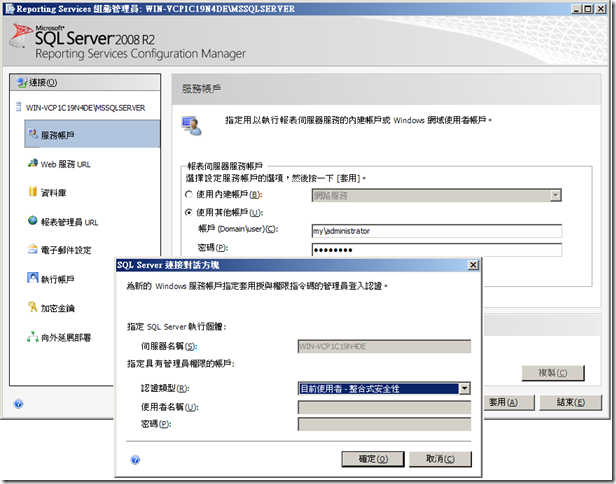Click the 複製(C) copy button
The height and width of the screenshot is (484, 616).
pyautogui.click(x=553, y=373)
